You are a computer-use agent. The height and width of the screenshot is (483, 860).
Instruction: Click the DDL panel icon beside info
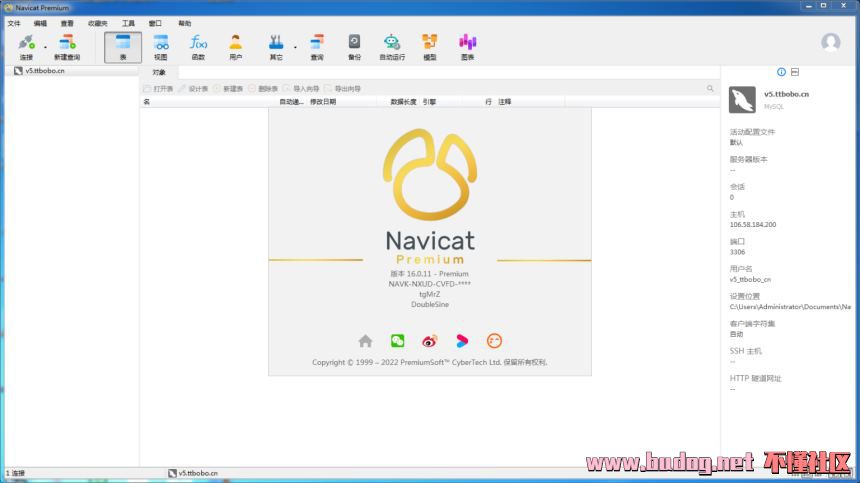[795, 72]
